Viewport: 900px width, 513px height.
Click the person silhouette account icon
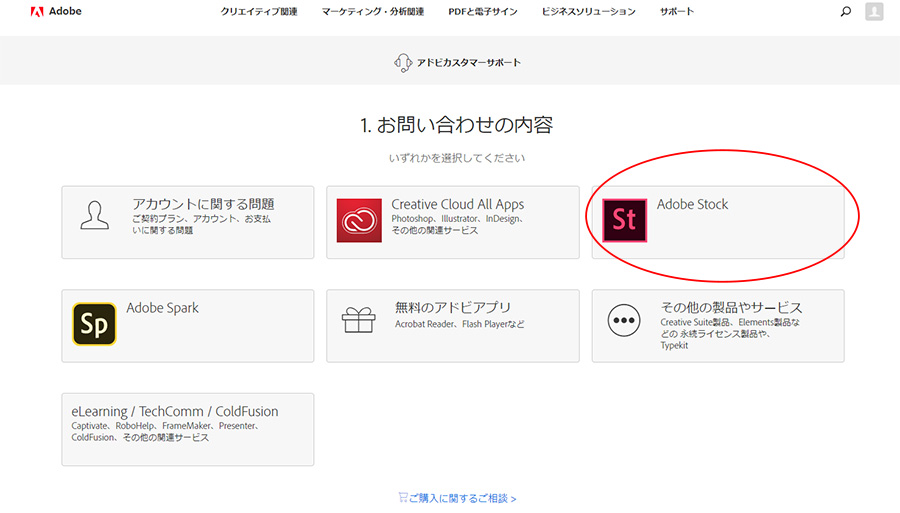[x=95, y=216]
